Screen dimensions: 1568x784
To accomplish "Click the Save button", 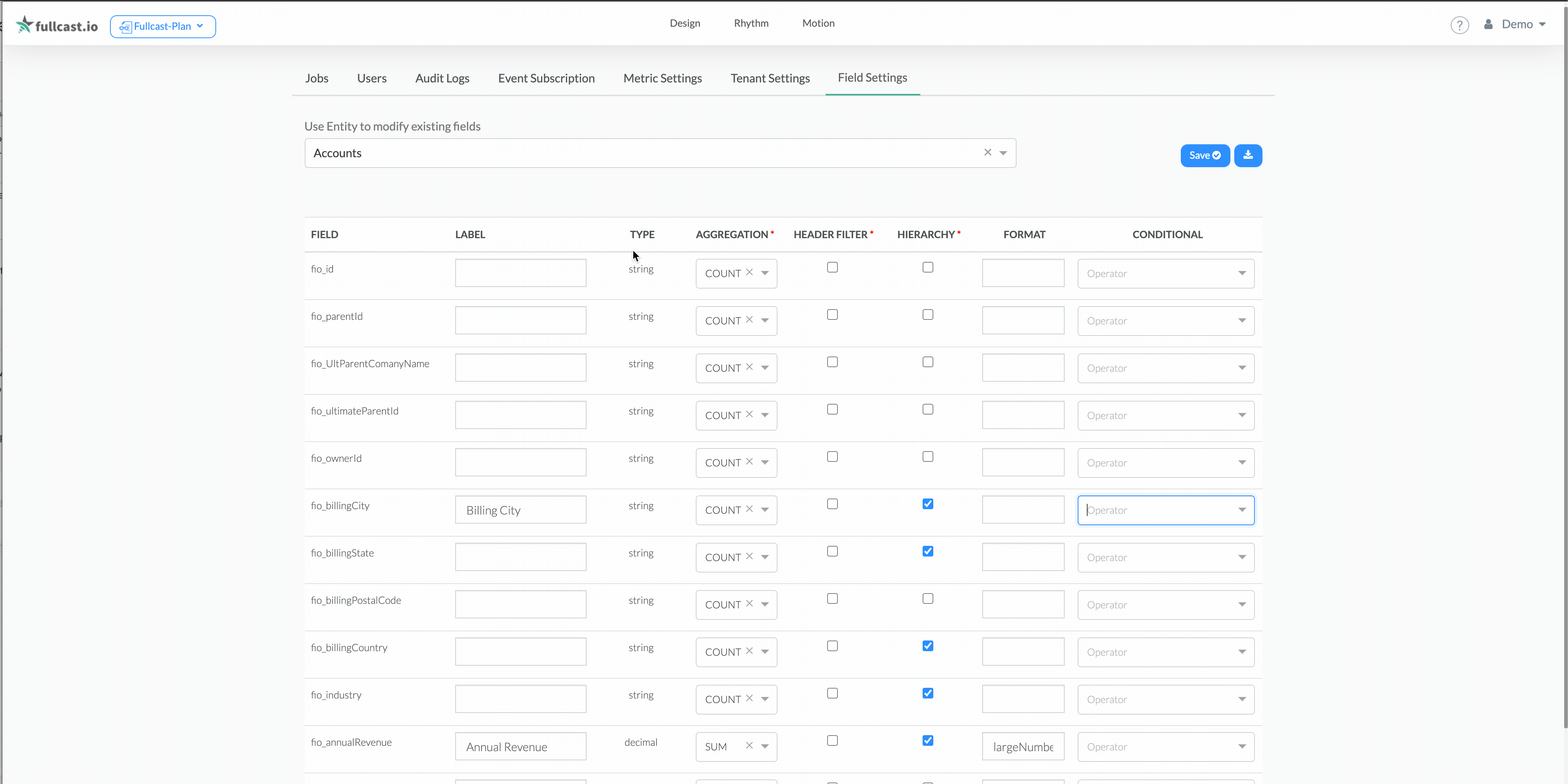I will tap(1204, 155).
